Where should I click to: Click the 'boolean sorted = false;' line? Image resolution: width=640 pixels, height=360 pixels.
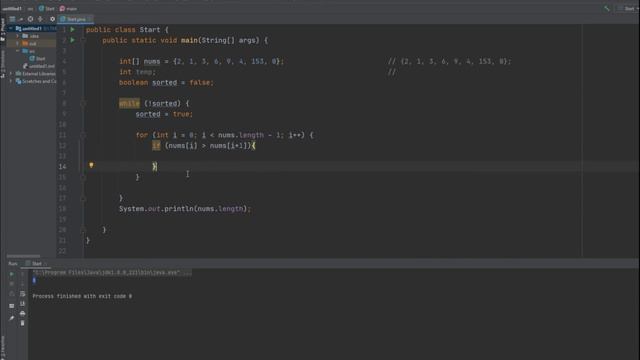pos(166,82)
